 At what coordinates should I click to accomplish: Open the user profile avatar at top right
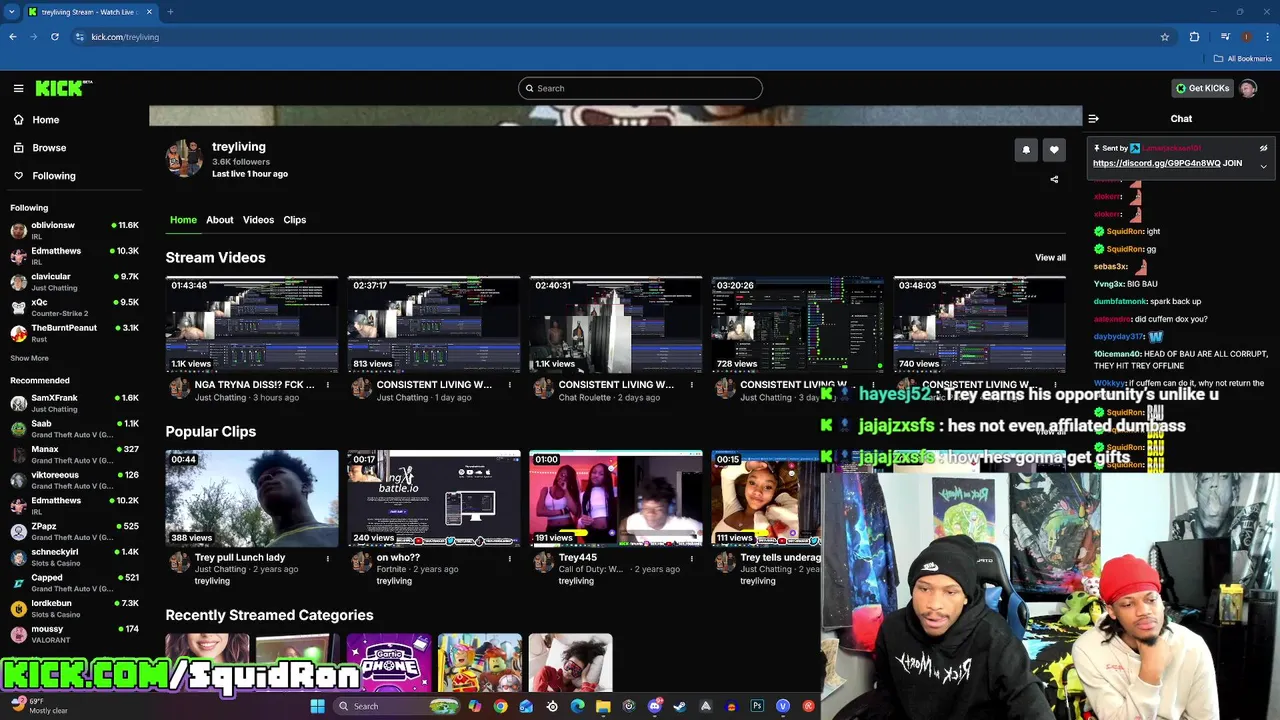tap(1248, 88)
